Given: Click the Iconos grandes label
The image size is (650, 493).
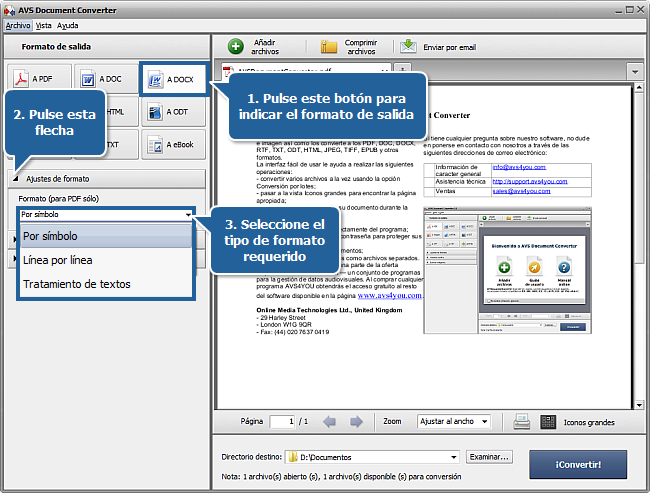Looking at the screenshot, I should [589, 423].
